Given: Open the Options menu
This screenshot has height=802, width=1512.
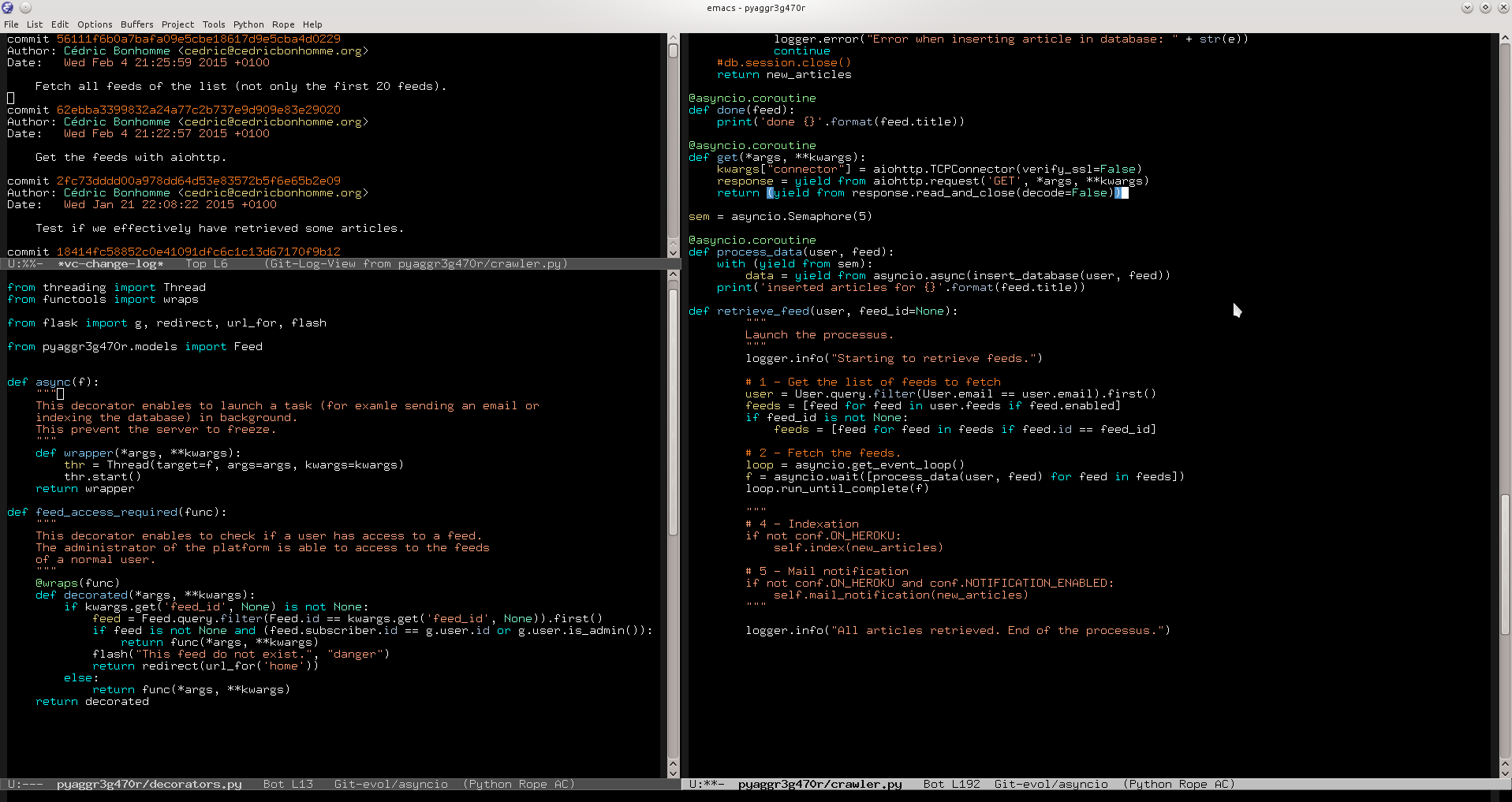Looking at the screenshot, I should 95,24.
